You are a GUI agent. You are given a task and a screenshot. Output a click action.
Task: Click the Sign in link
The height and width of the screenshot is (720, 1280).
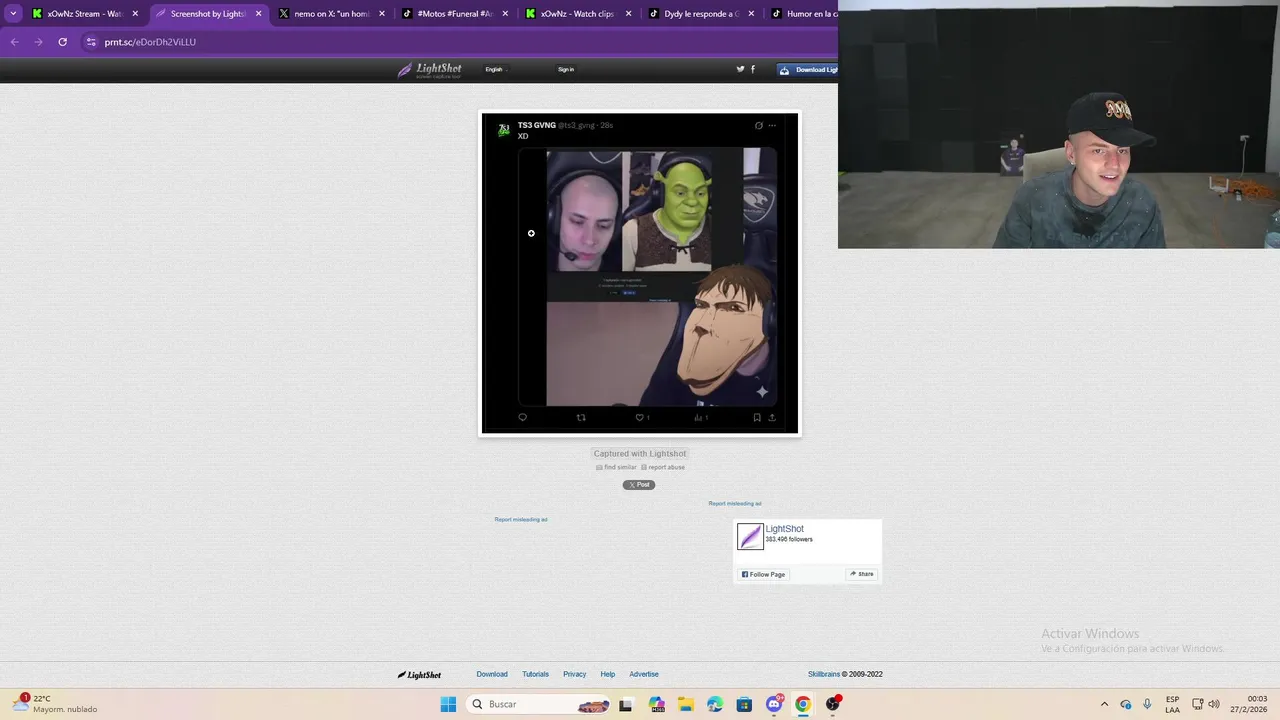click(x=566, y=69)
